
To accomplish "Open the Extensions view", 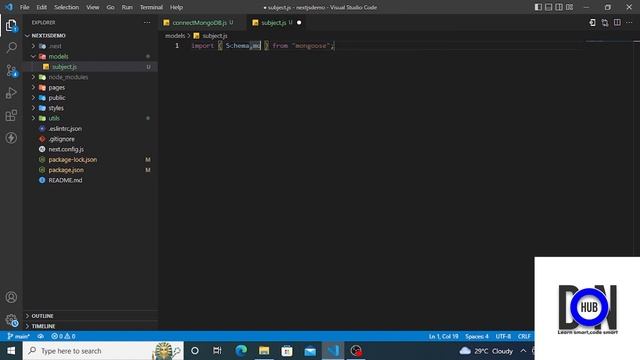I will pos(11,116).
